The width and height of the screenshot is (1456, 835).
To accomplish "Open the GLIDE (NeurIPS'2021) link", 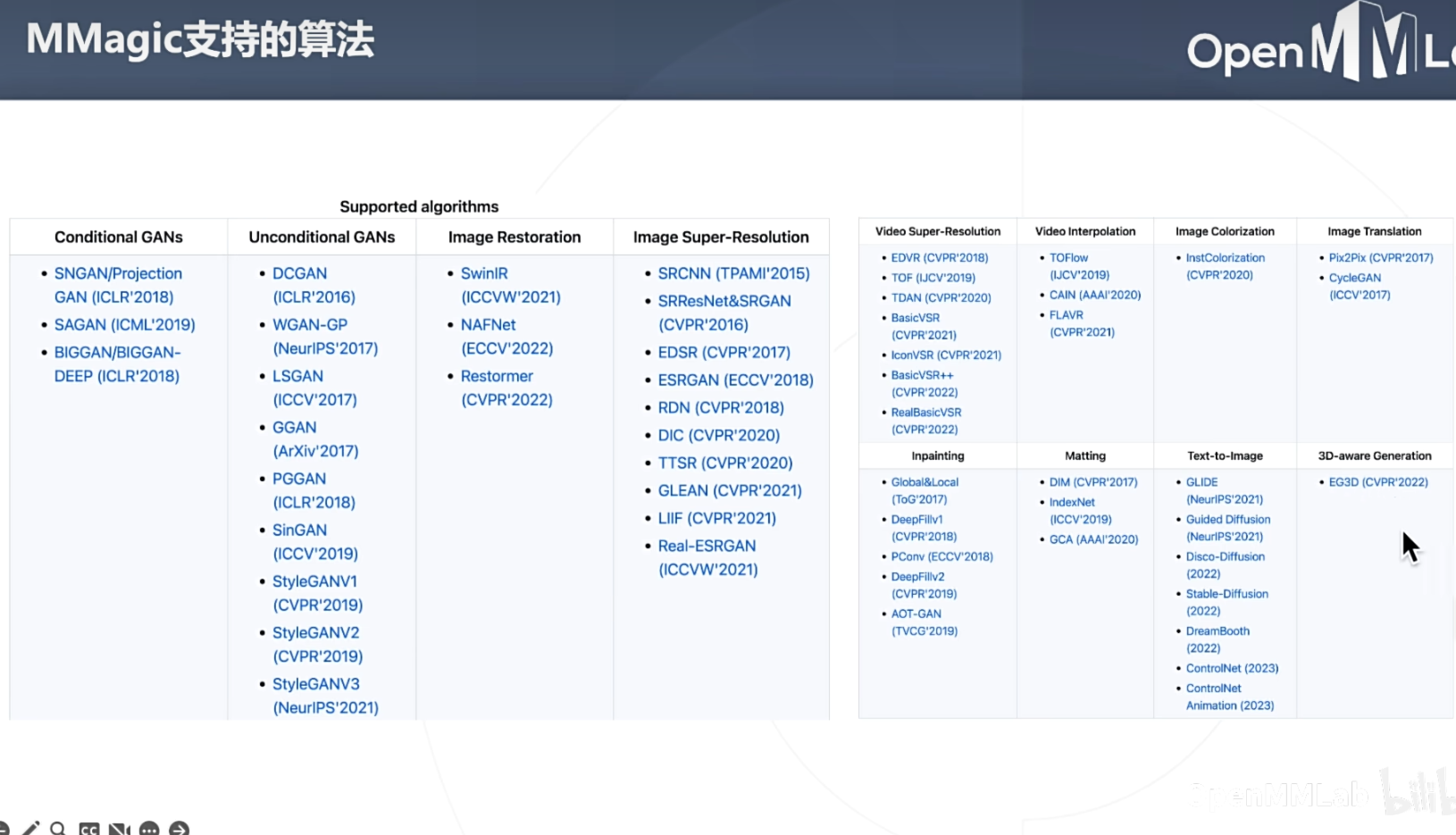I will (1225, 490).
